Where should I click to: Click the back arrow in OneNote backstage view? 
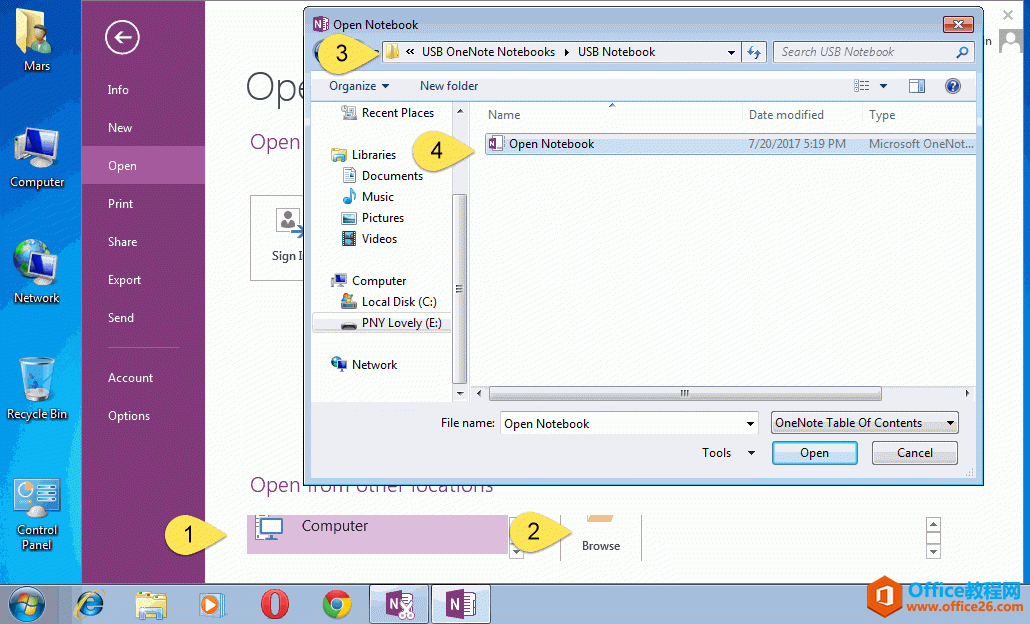[x=120, y=37]
